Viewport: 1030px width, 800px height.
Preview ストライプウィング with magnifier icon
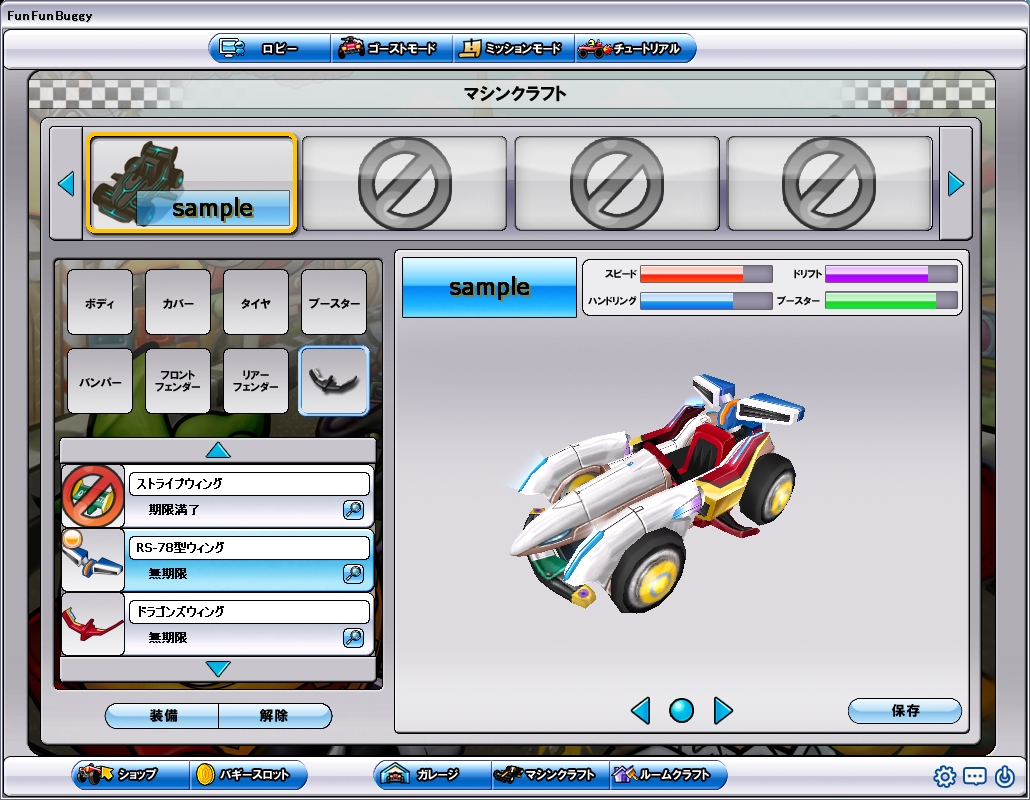point(353,510)
